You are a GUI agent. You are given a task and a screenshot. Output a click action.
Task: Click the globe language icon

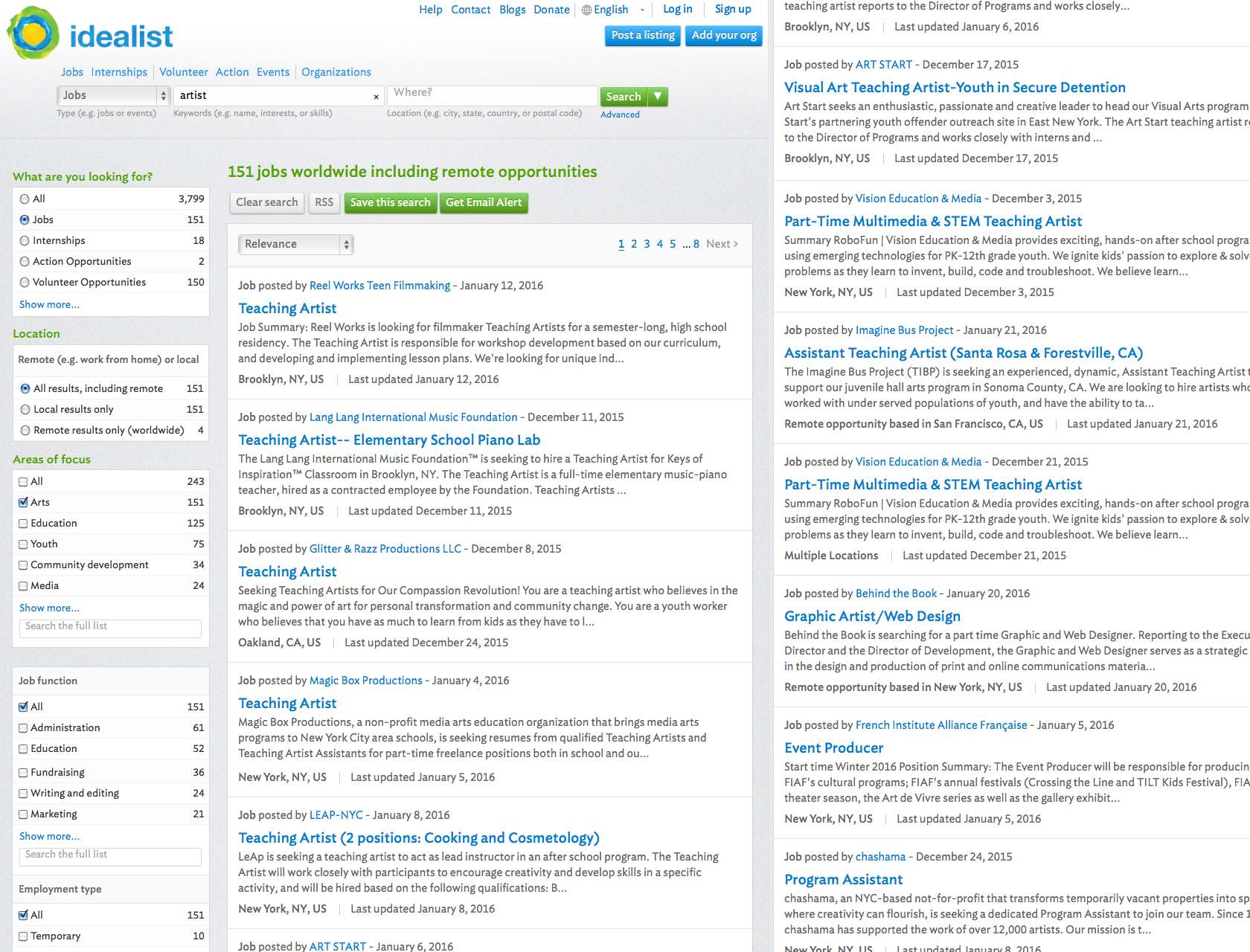point(586,10)
